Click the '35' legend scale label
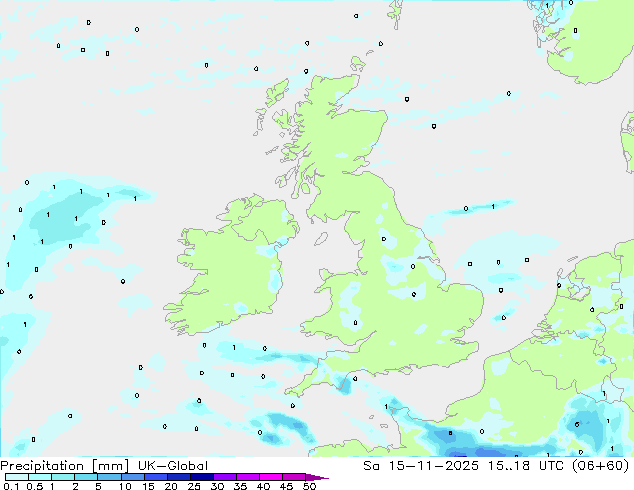The width and height of the screenshot is (634, 490). pos(240,486)
